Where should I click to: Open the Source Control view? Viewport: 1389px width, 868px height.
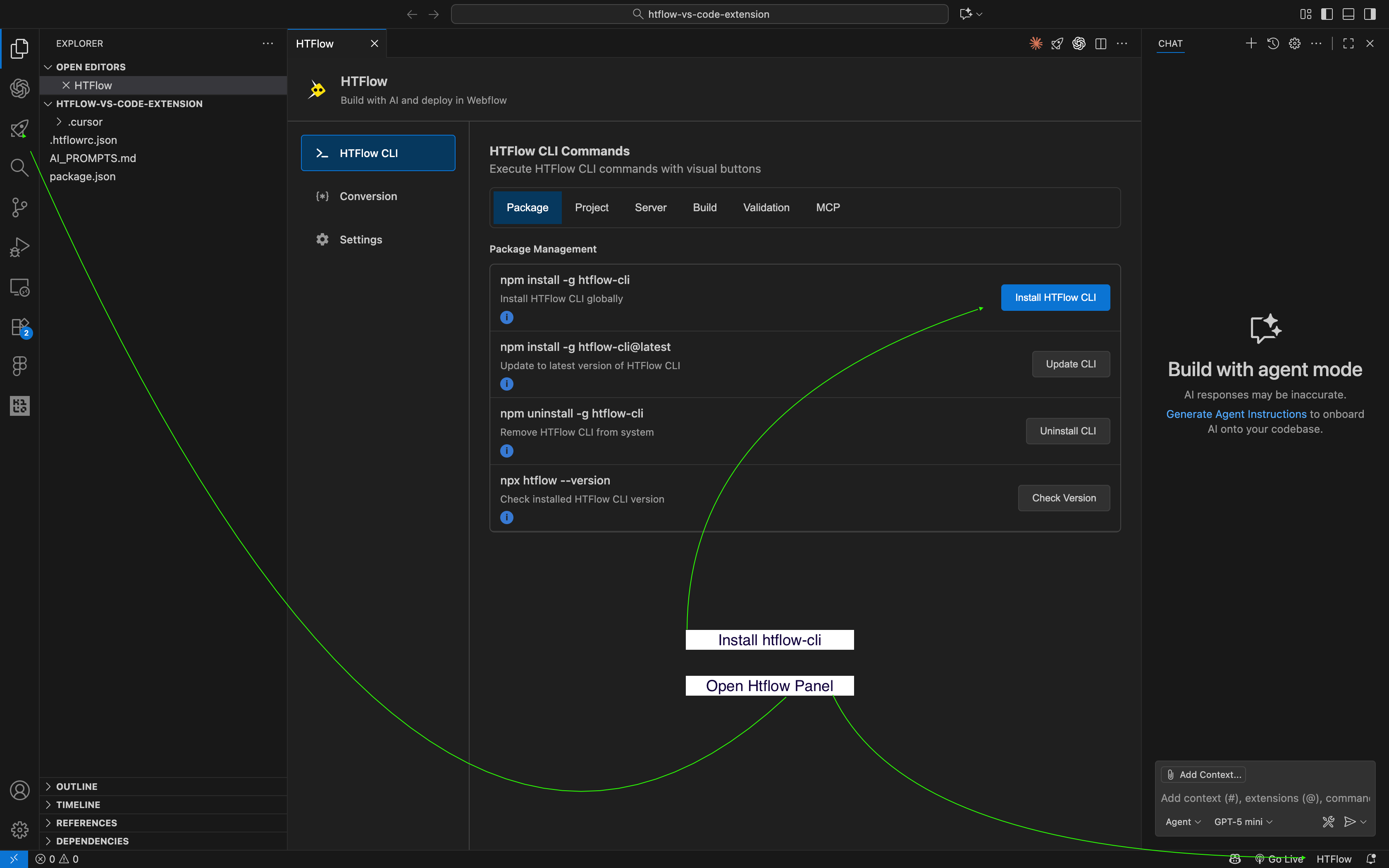19,207
